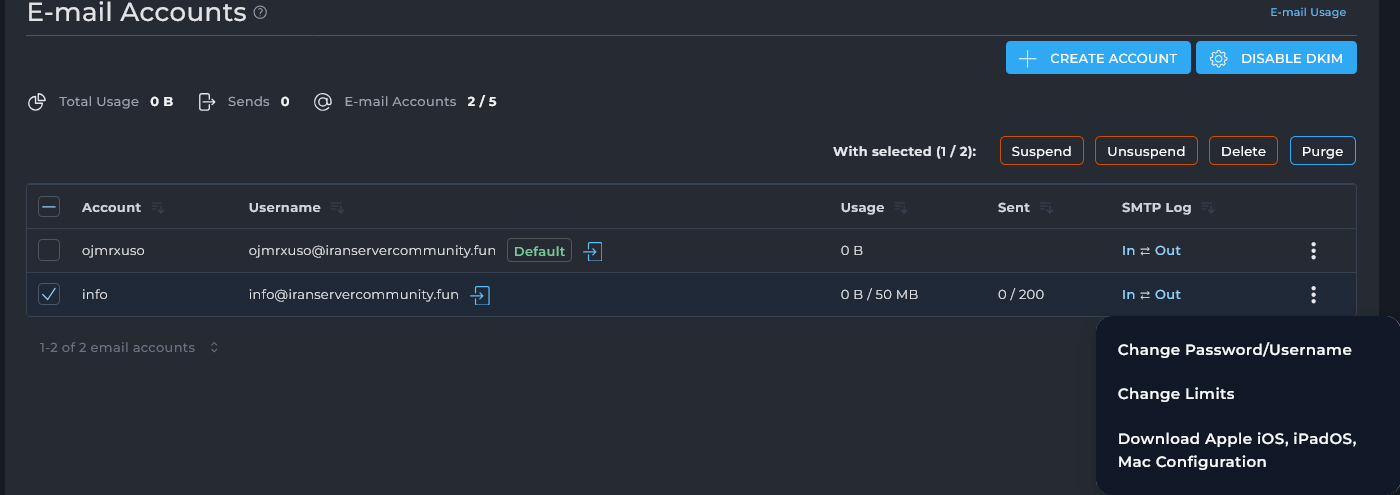Toggle the select-all header checkbox

pos(49,207)
